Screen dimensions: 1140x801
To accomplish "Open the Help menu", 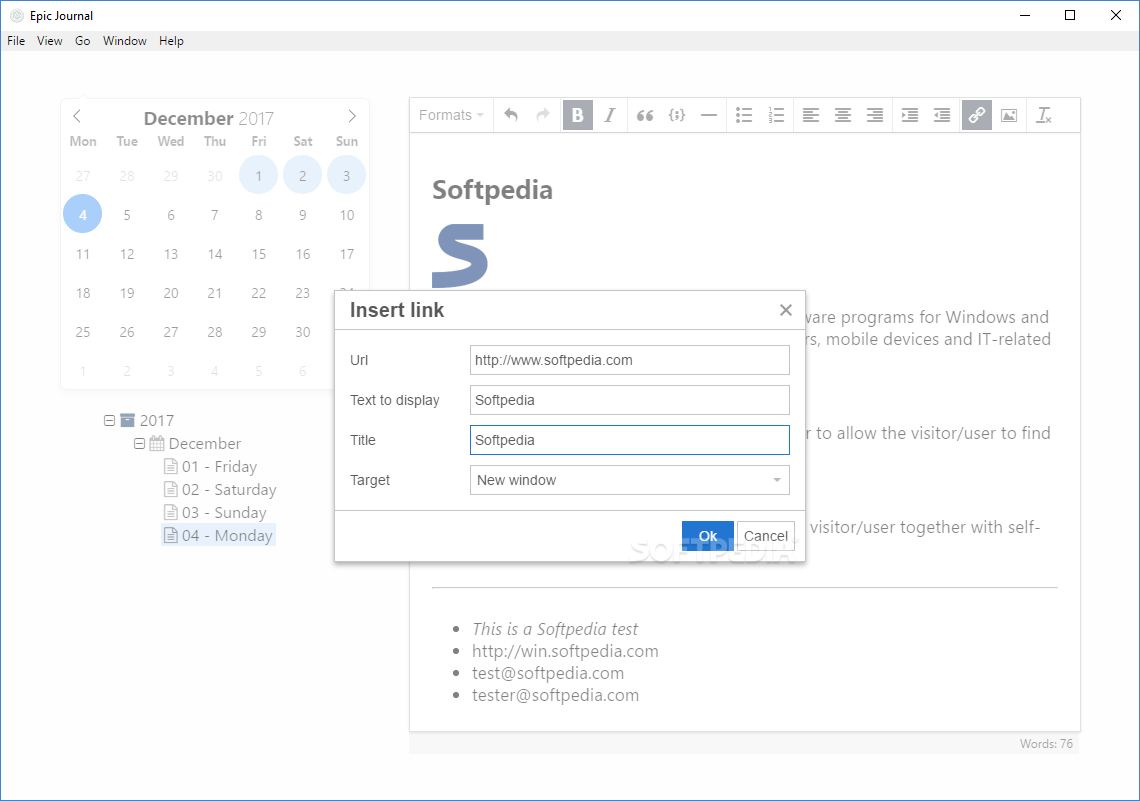I will [172, 41].
